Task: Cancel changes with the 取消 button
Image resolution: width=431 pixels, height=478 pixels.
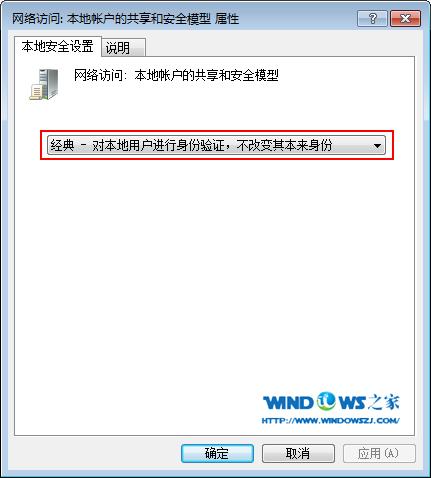Action: point(298,453)
